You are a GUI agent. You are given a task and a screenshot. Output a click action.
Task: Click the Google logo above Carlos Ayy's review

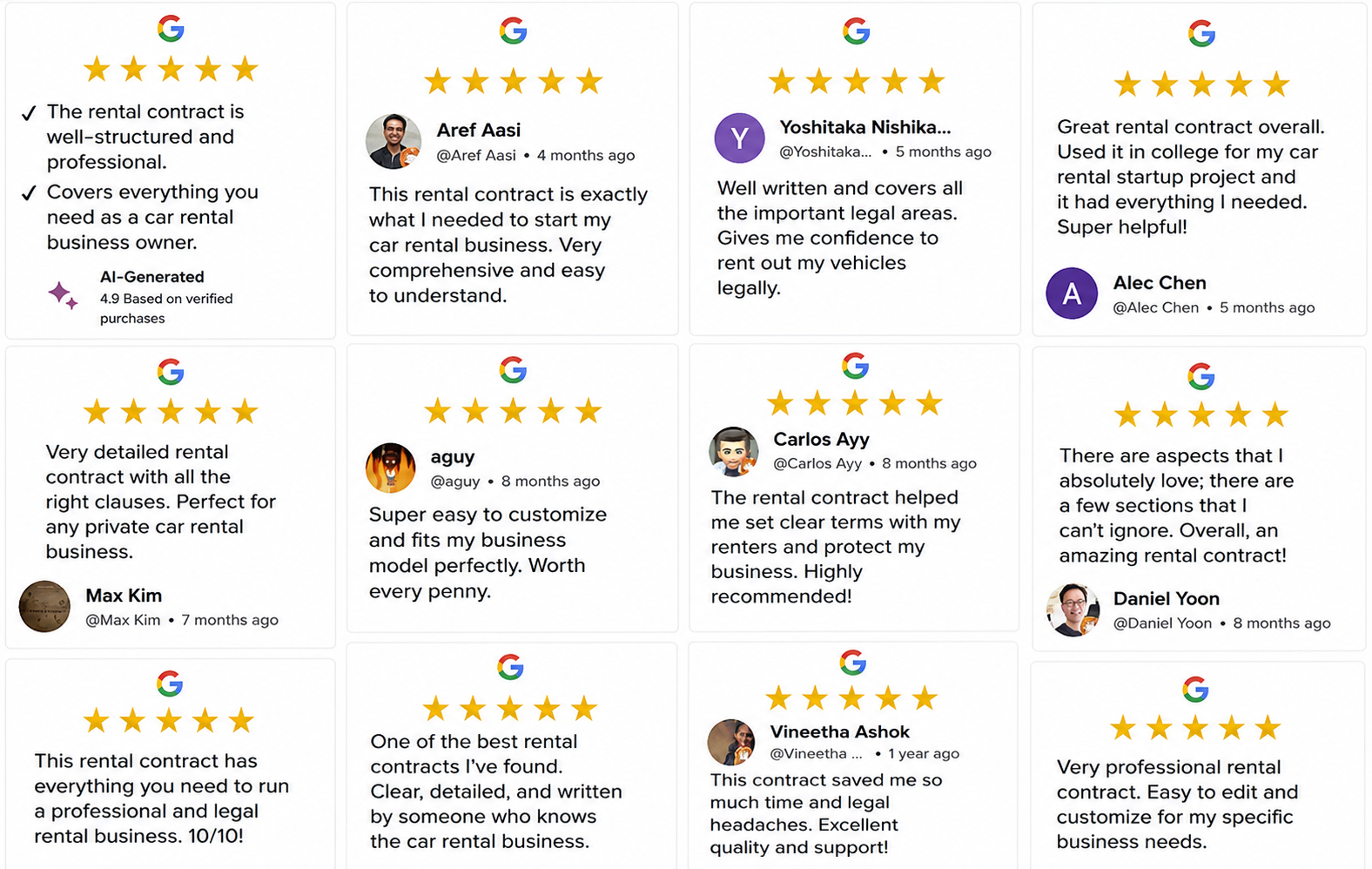[x=855, y=366]
